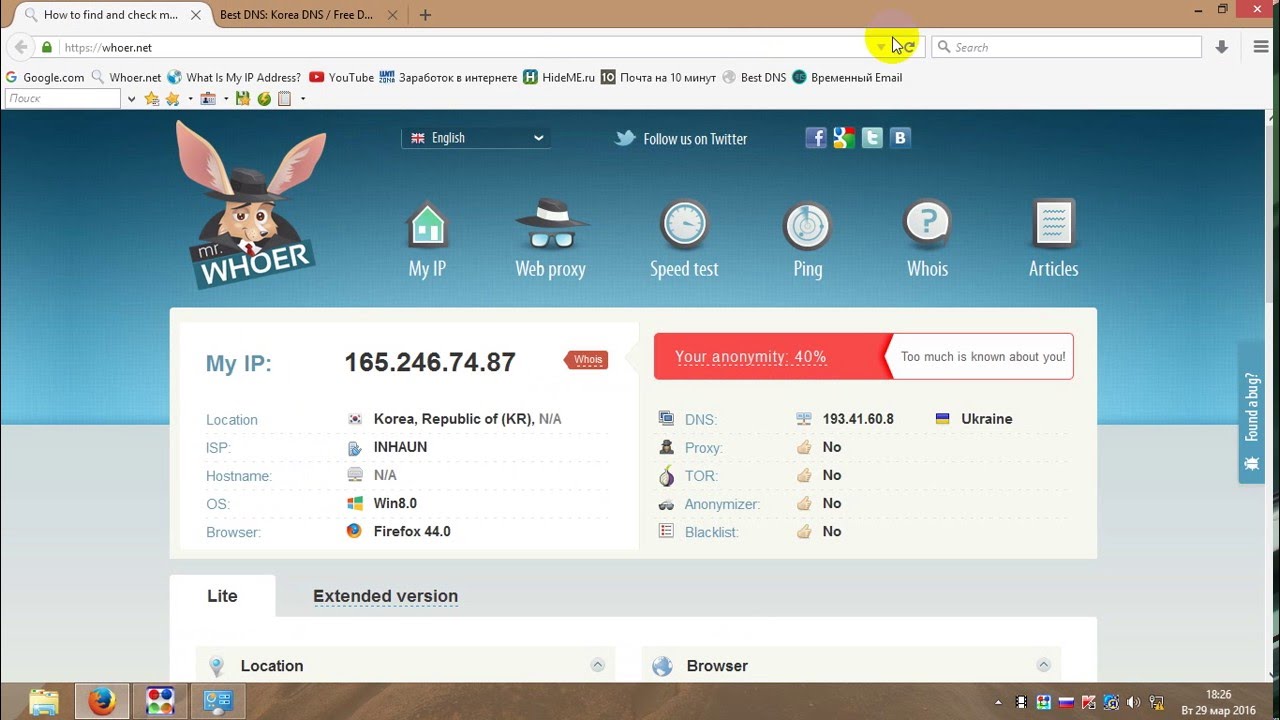Click the Twitter bird icon

[625, 138]
